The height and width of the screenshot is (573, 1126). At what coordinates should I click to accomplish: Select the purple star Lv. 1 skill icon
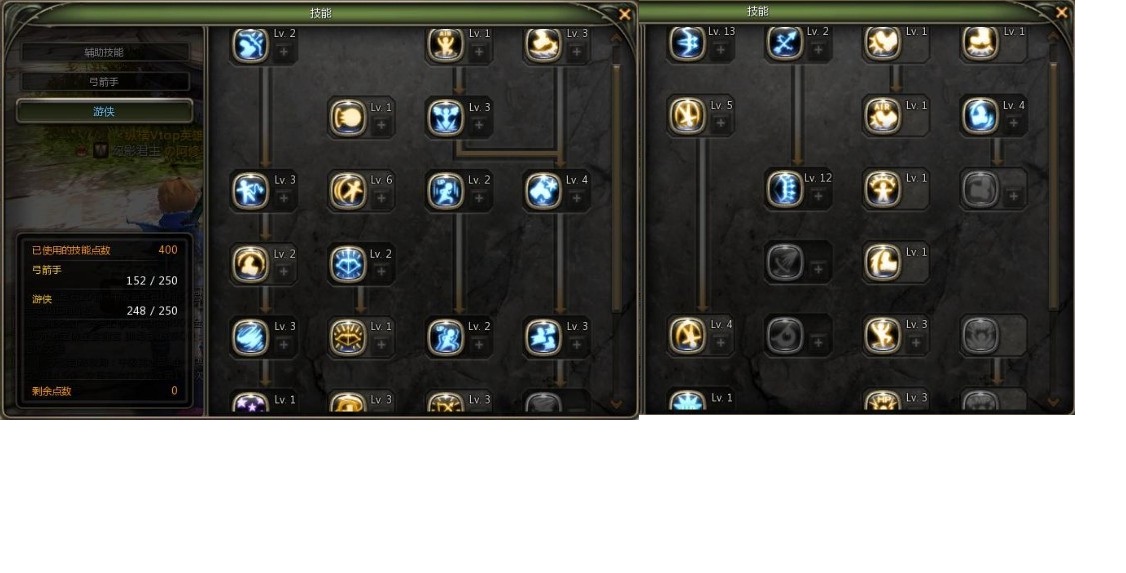point(251,404)
